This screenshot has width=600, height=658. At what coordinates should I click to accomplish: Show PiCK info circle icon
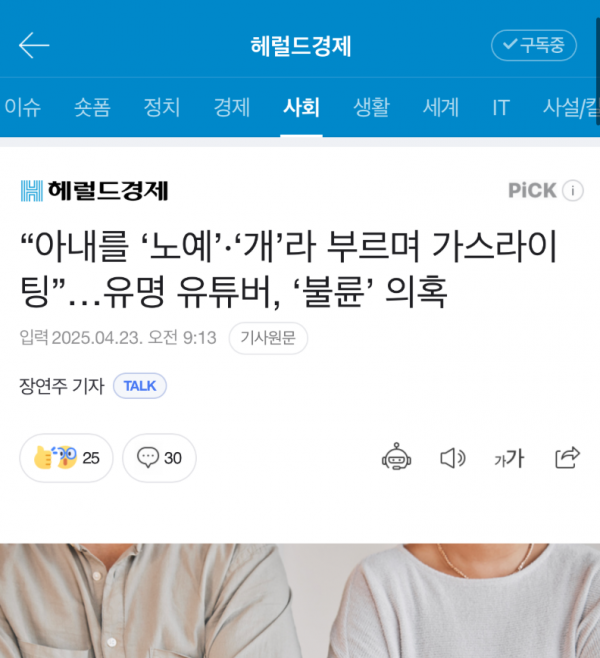coord(573,191)
